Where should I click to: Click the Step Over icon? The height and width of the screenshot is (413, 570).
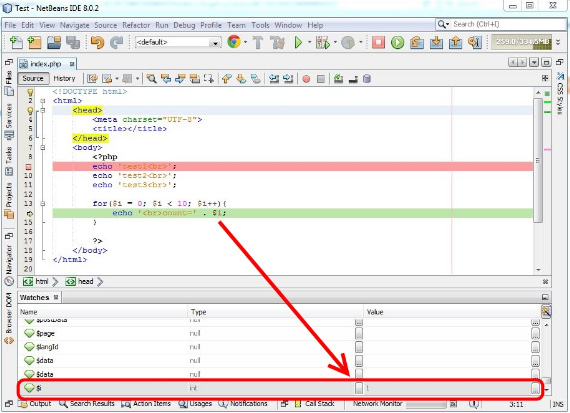coord(417,43)
